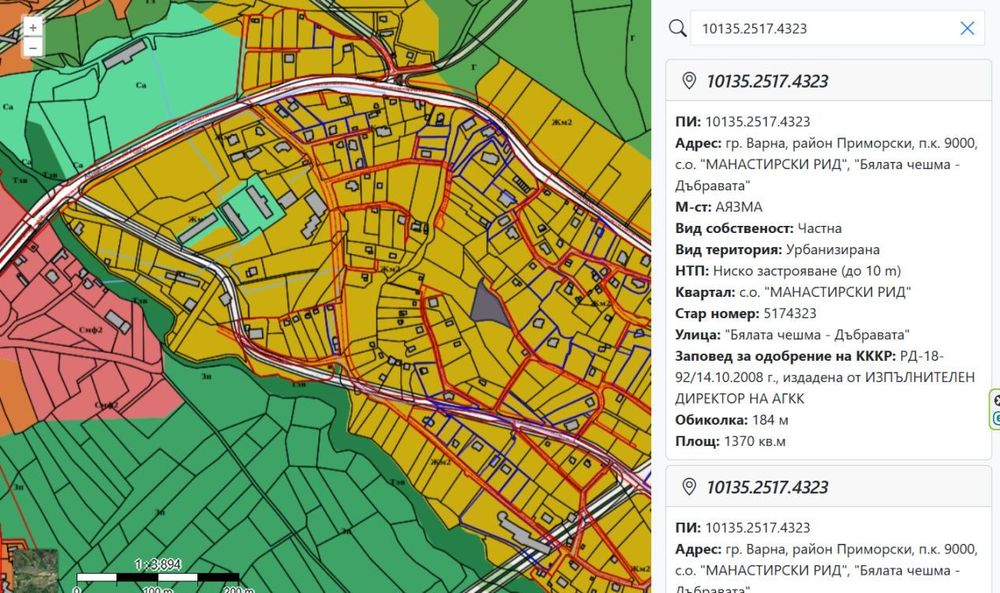The height and width of the screenshot is (593, 1000).
Task: Select the 'М-ст: АЯЗМА' line
Action: [x=719, y=207]
